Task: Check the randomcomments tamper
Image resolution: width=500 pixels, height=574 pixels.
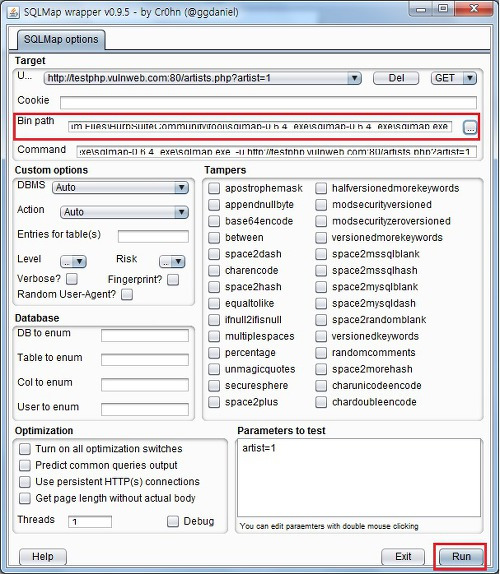Action: [321, 353]
